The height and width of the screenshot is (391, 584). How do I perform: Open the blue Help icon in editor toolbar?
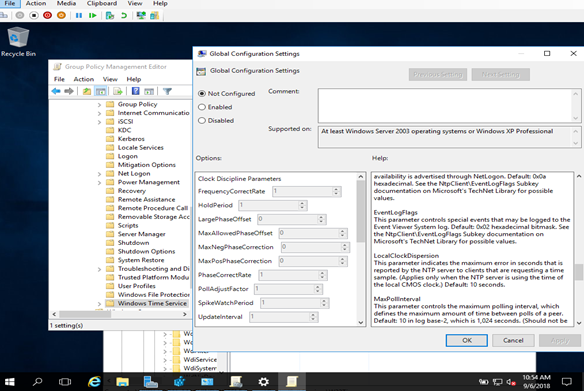pos(136,91)
